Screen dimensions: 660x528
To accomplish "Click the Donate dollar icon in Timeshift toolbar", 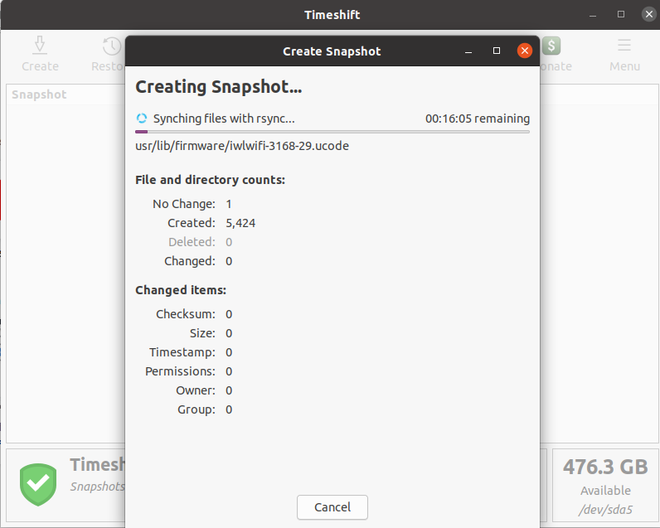I will (x=551, y=45).
